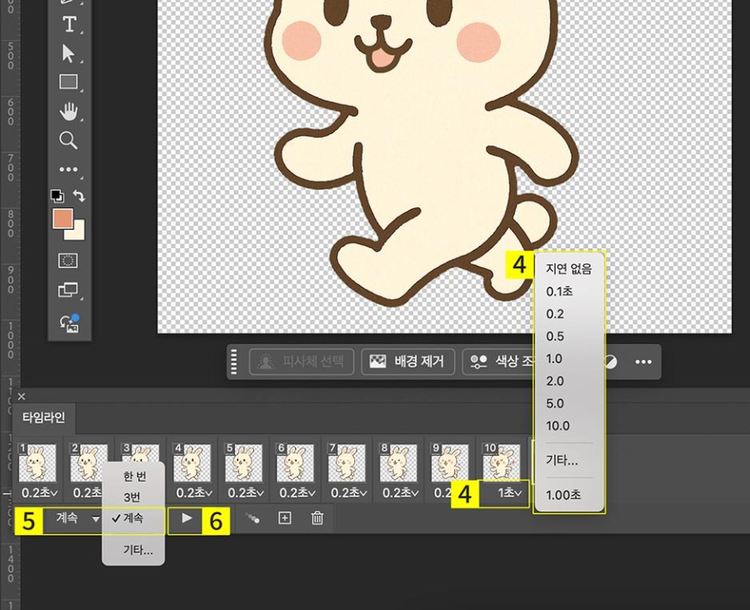750x610 pixels.
Task: Choose 지연 없음 from the delay menu
Action: (x=569, y=269)
